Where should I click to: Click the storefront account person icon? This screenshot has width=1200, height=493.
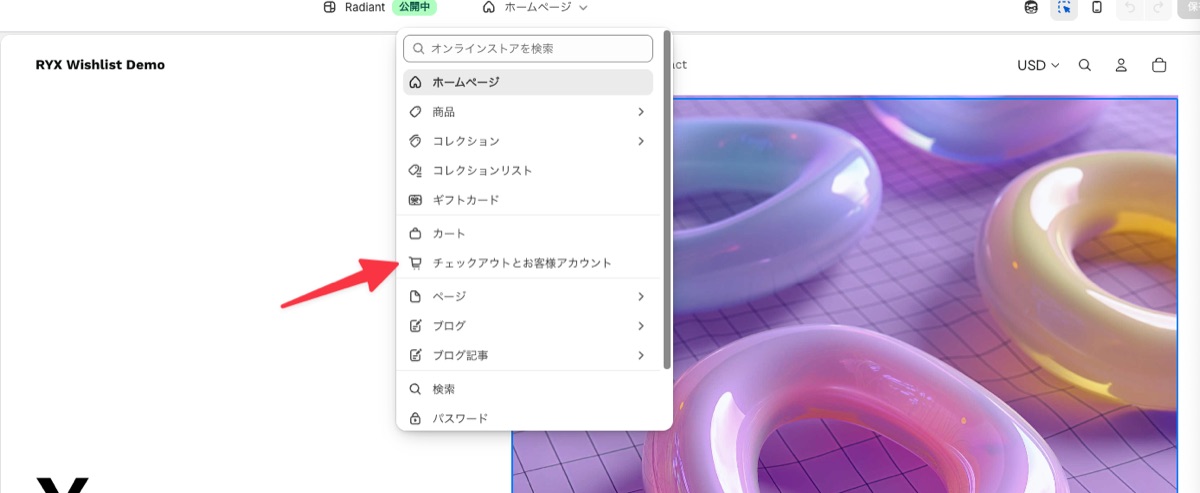[1122, 65]
